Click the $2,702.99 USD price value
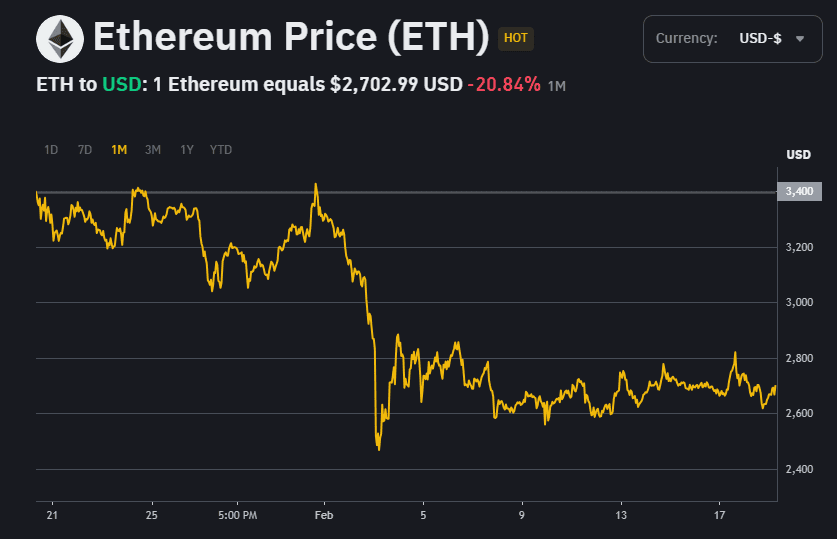The height and width of the screenshot is (539, 837). [x=396, y=85]
